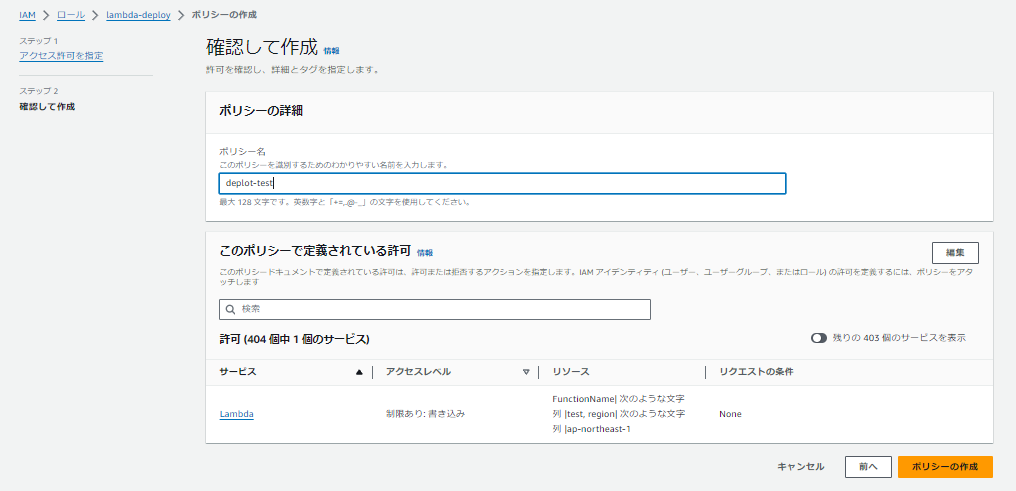Click the ポリシーの作成 button

tap(945, 467)
